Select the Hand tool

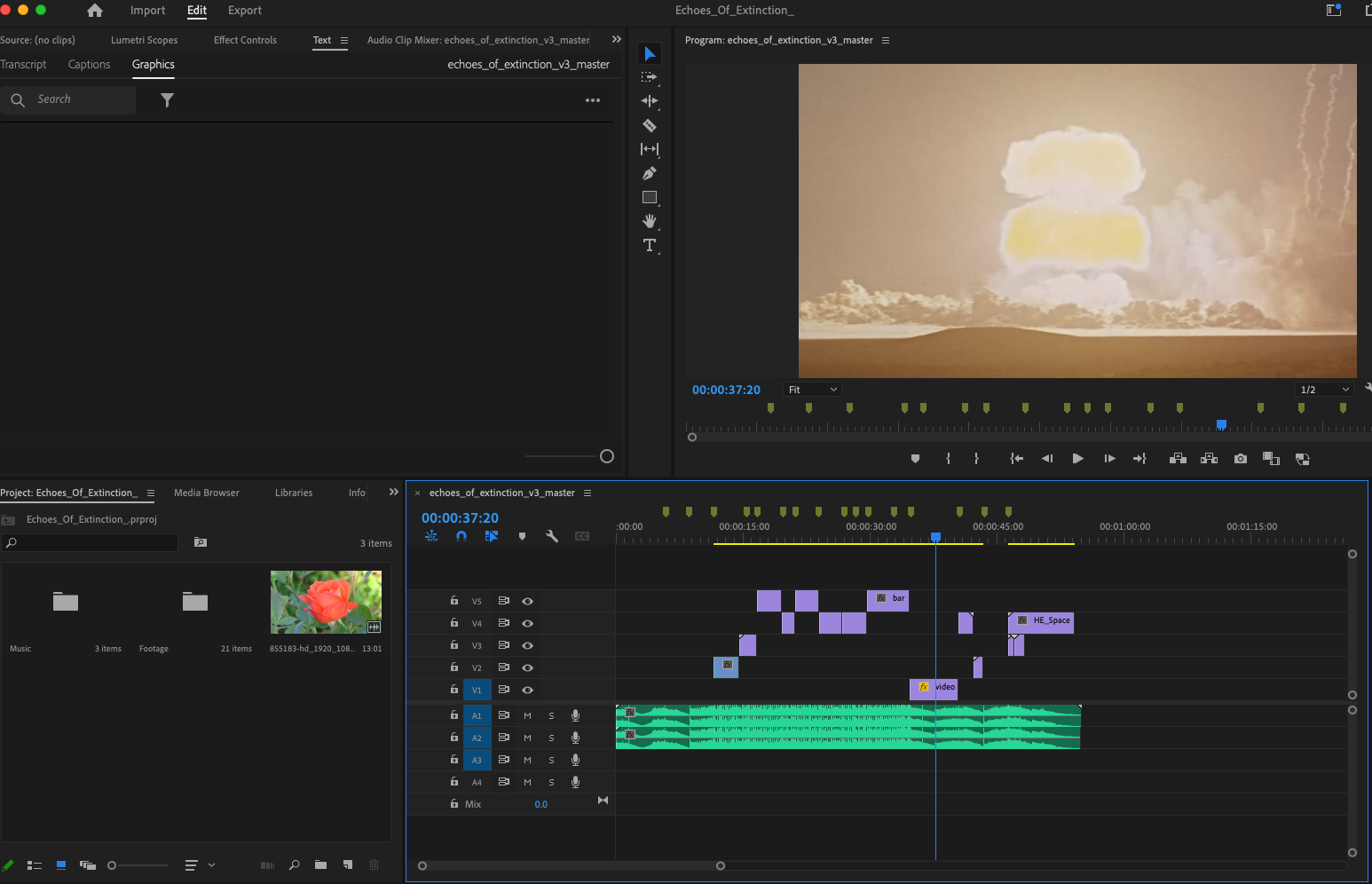(650, 221)
